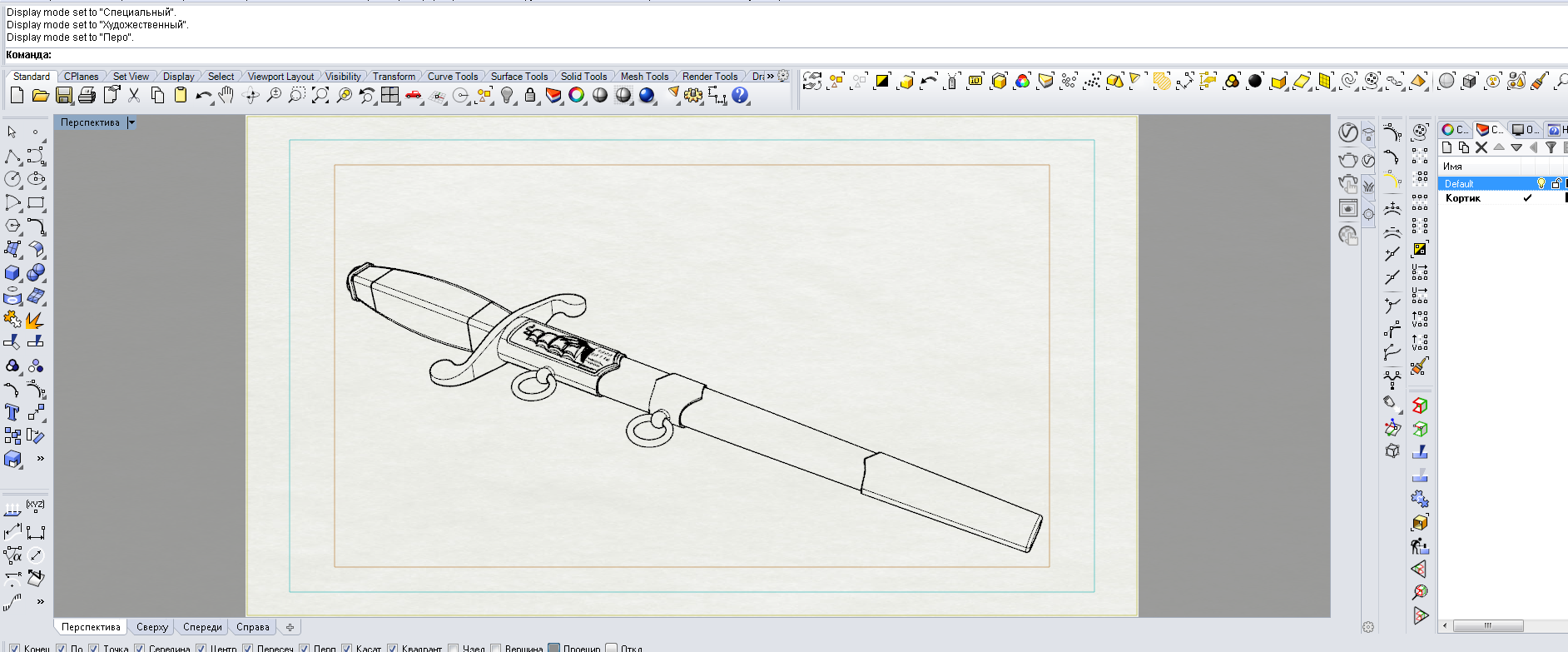Open a file using the folder icon
Viewport: 1568px width, 652px height.
point(40,96)
